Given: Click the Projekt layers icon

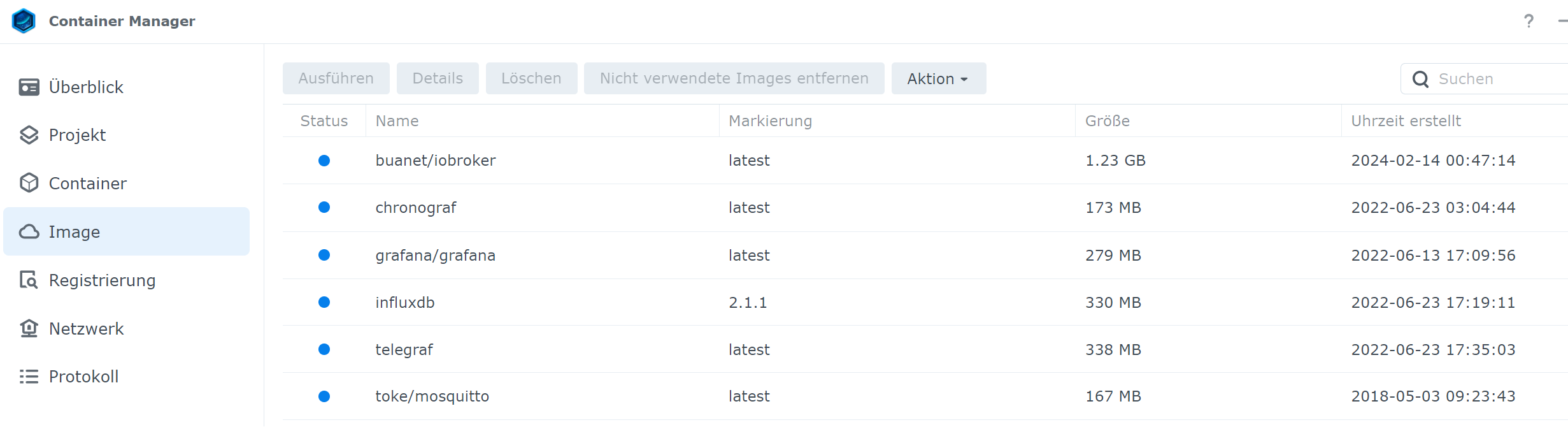Looking at the screenshot, I should [29, 135].
